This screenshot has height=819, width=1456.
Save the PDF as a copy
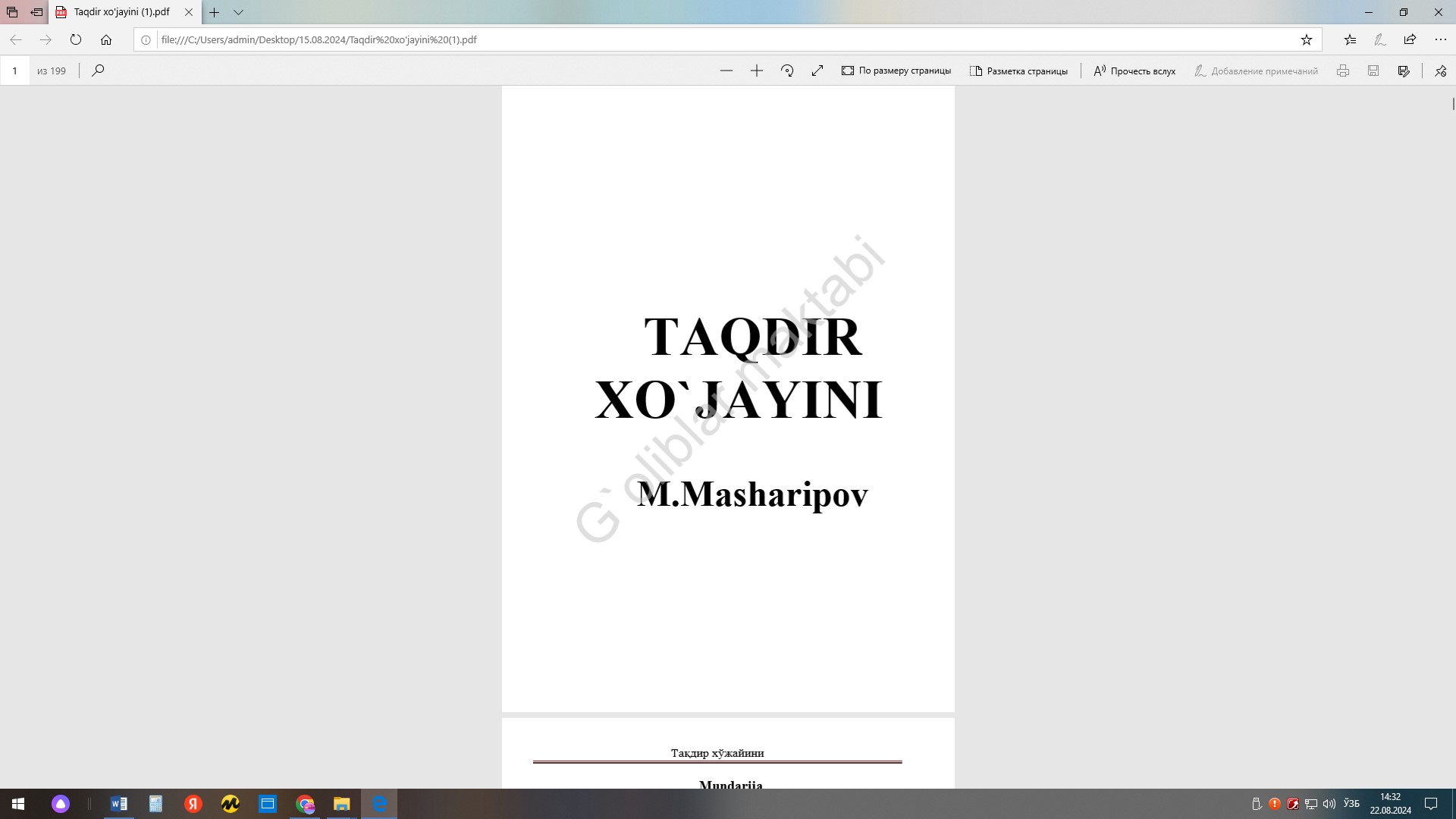coord(1404,71)
